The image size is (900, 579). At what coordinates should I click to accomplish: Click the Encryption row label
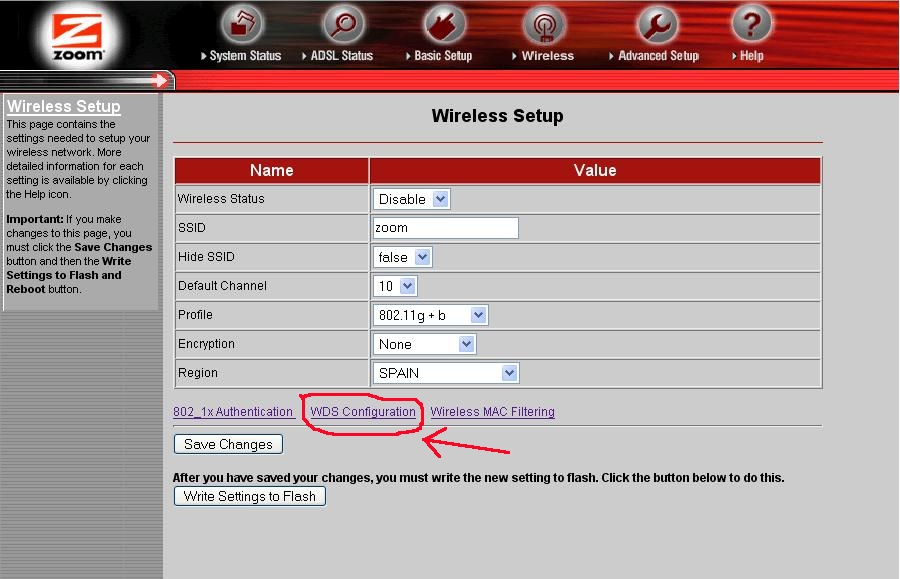(206, 344)
